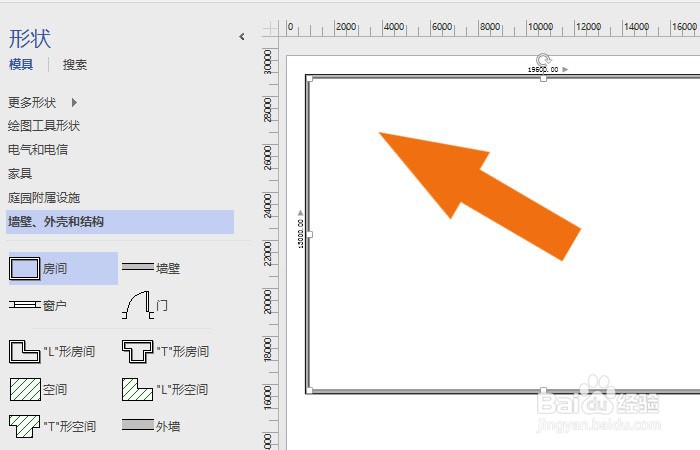Viewport: 700px width, 450px height.
Task: Click the rotation handle above the room
Action: pos(543,59)
